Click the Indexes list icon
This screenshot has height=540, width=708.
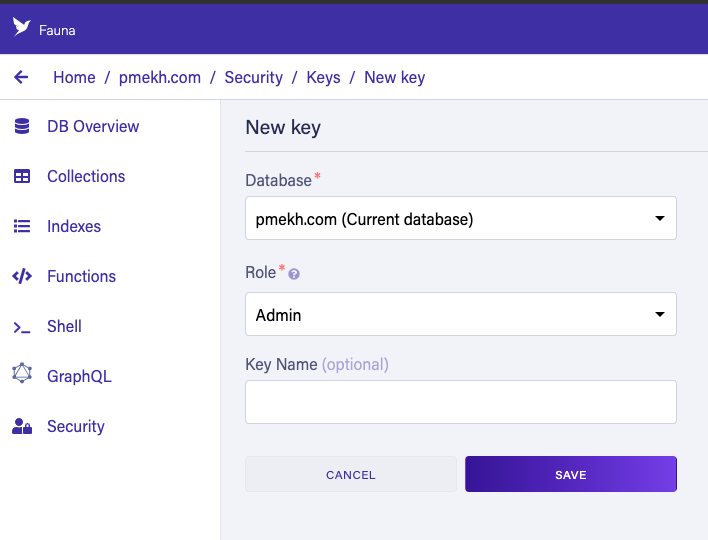[22, 226]
